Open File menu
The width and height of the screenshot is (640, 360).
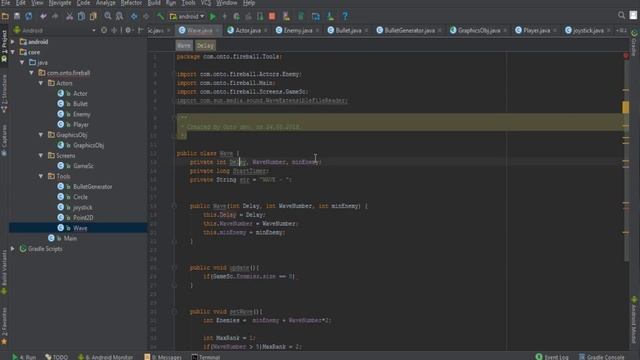6,3
